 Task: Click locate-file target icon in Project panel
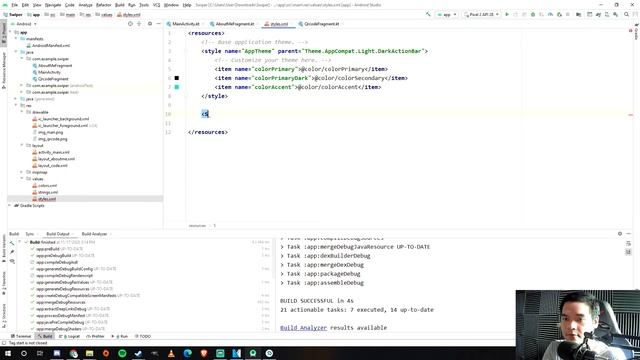[x=130, y=24]
